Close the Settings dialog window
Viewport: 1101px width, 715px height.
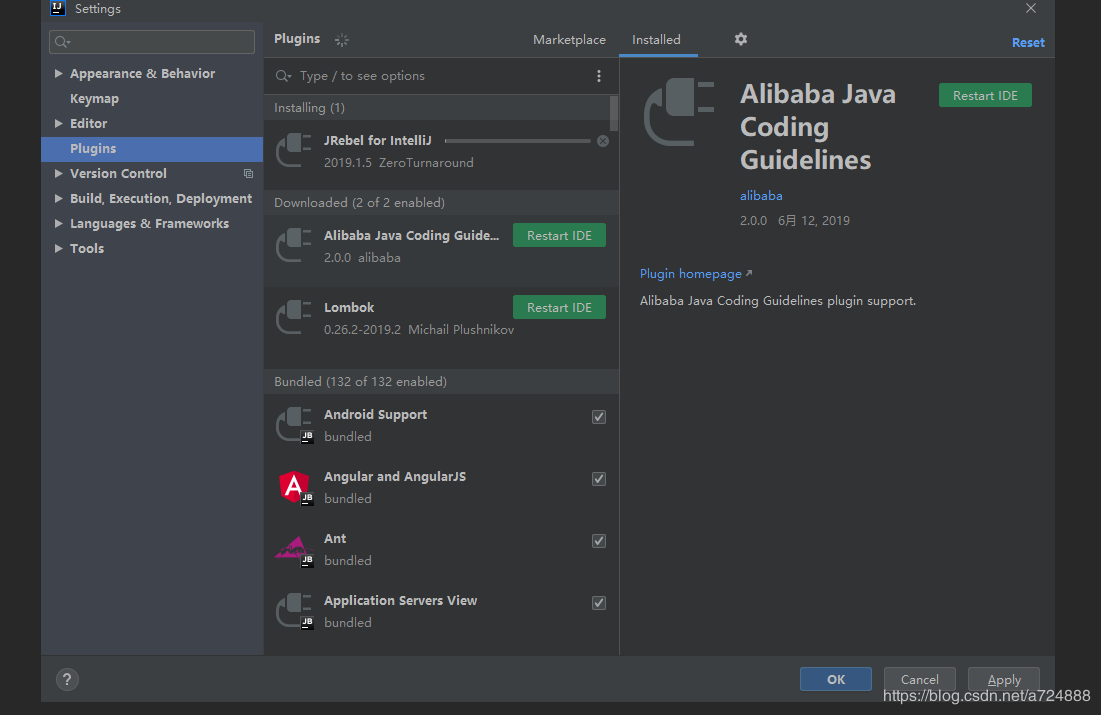tap(1031, 8)
